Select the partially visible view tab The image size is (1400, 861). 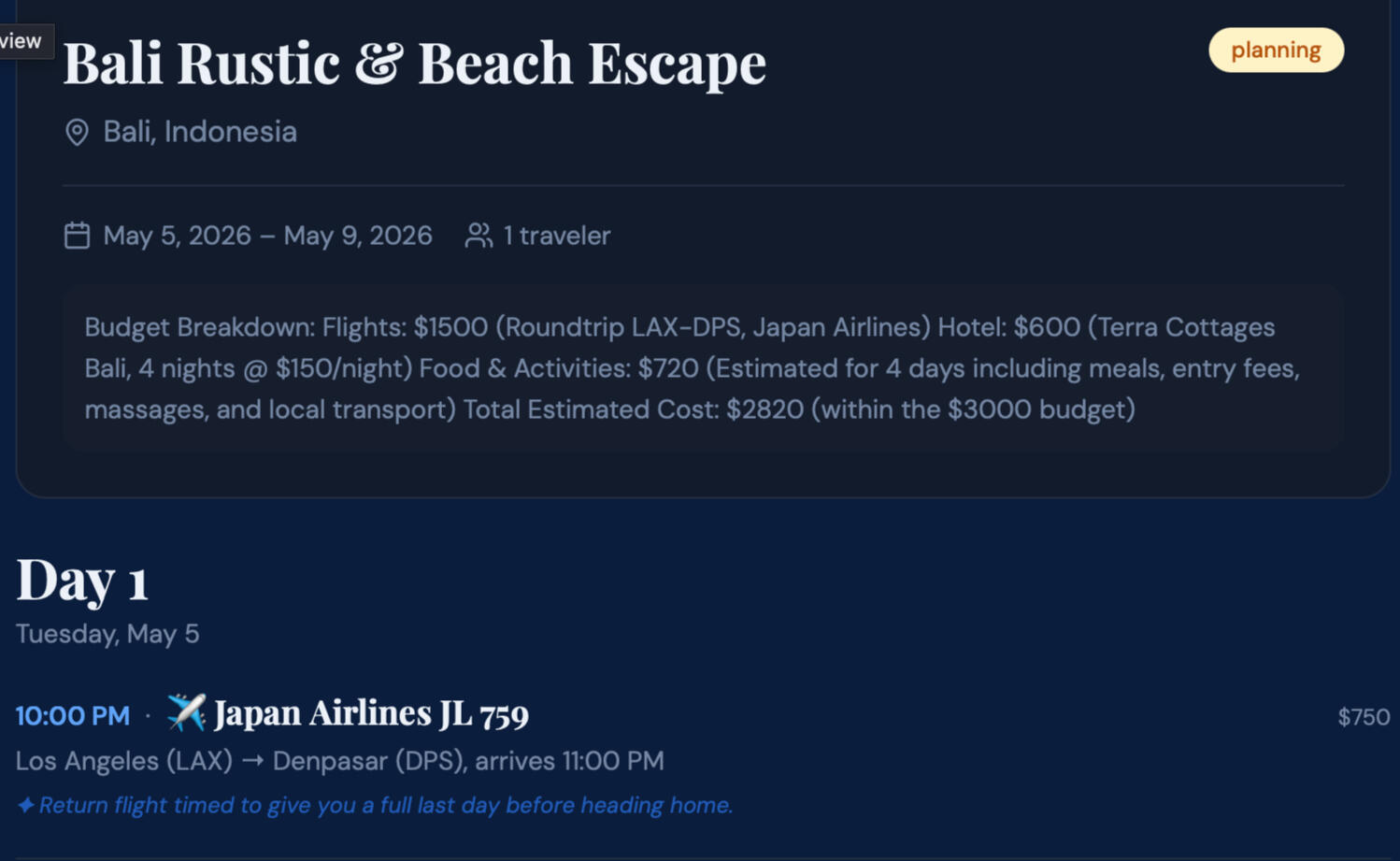point(22,41)
